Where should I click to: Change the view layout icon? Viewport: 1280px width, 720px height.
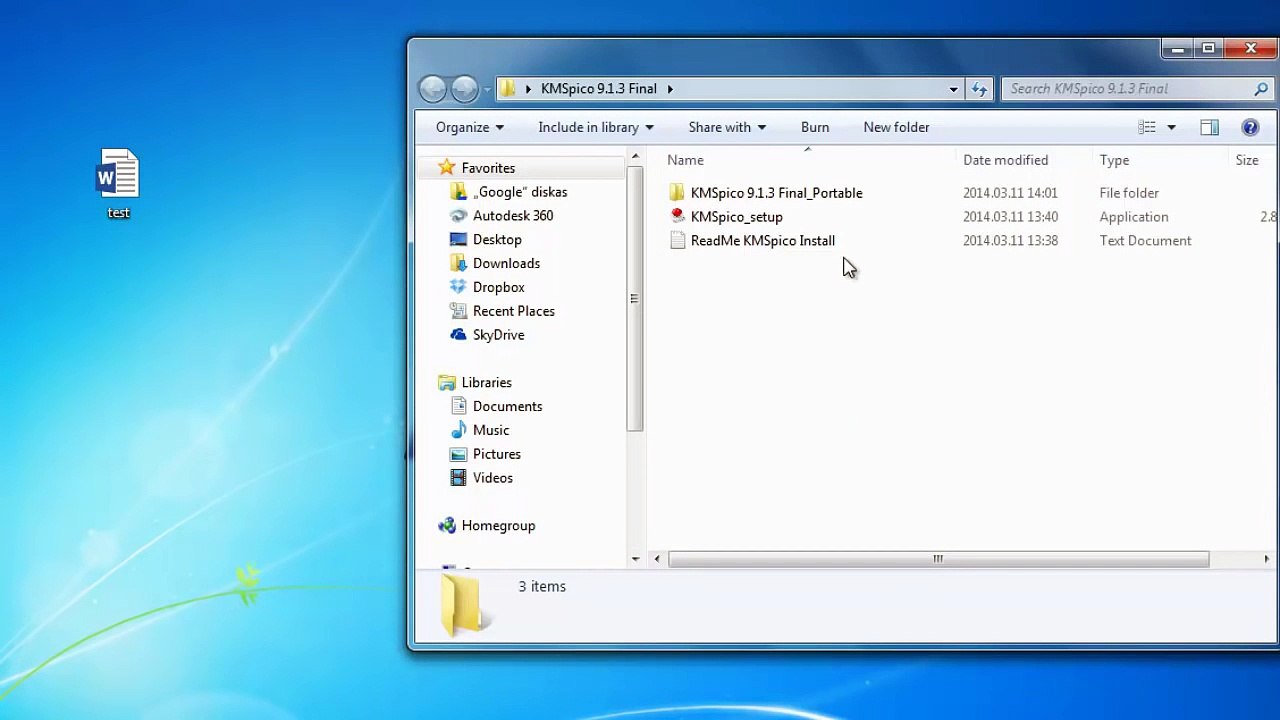pyautogui.click(x=1147, y=127)
